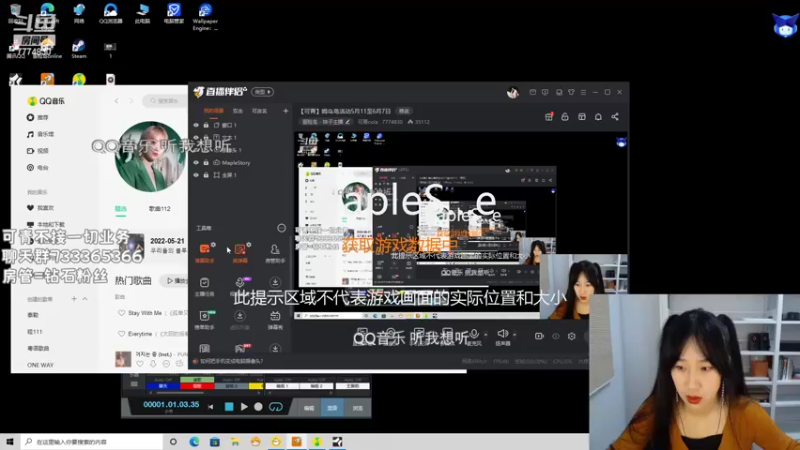Open Edge browser from the taskbar

194,442
